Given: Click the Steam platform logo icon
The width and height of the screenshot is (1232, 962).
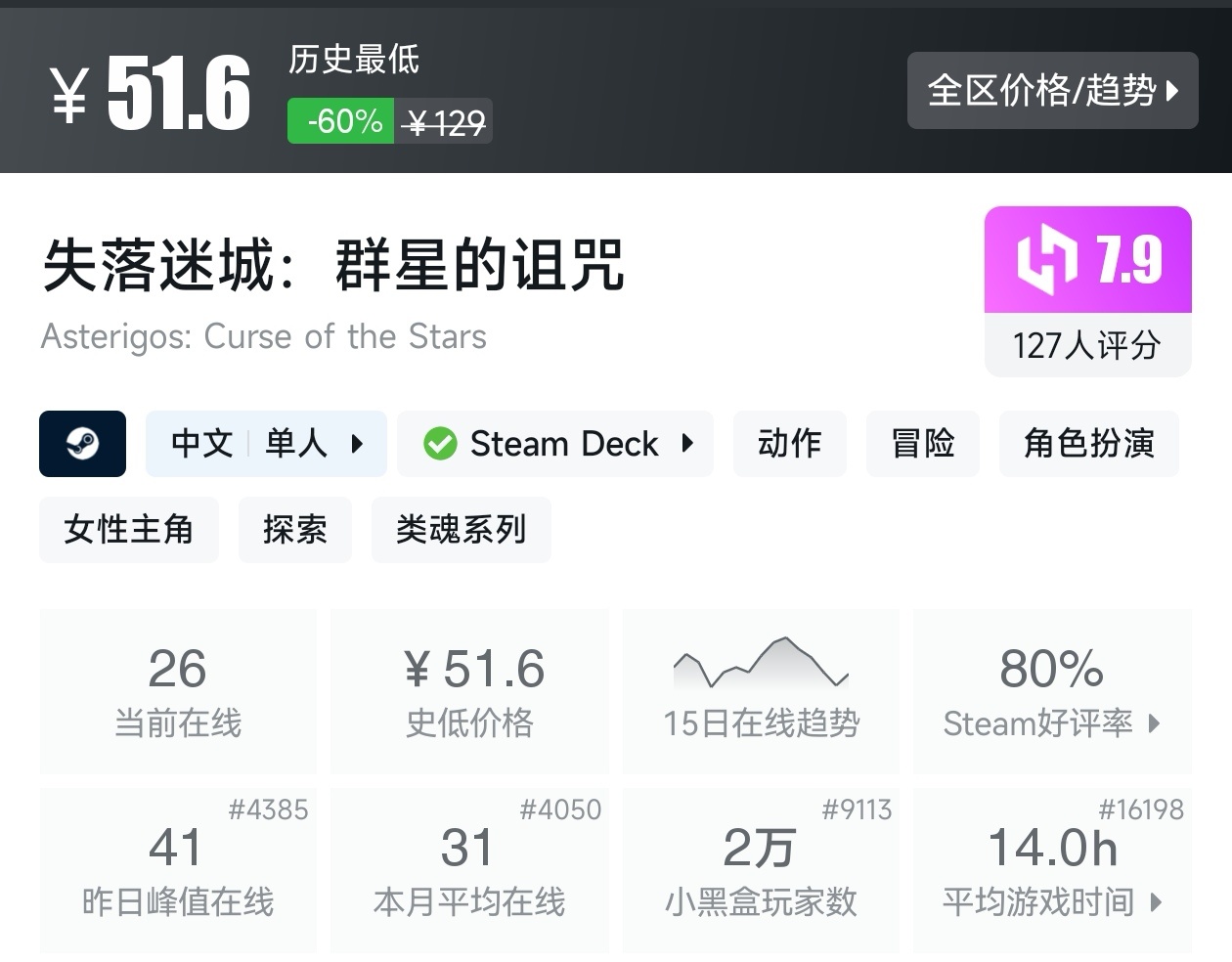Looking at the screenshot, I should coord(82,444).
